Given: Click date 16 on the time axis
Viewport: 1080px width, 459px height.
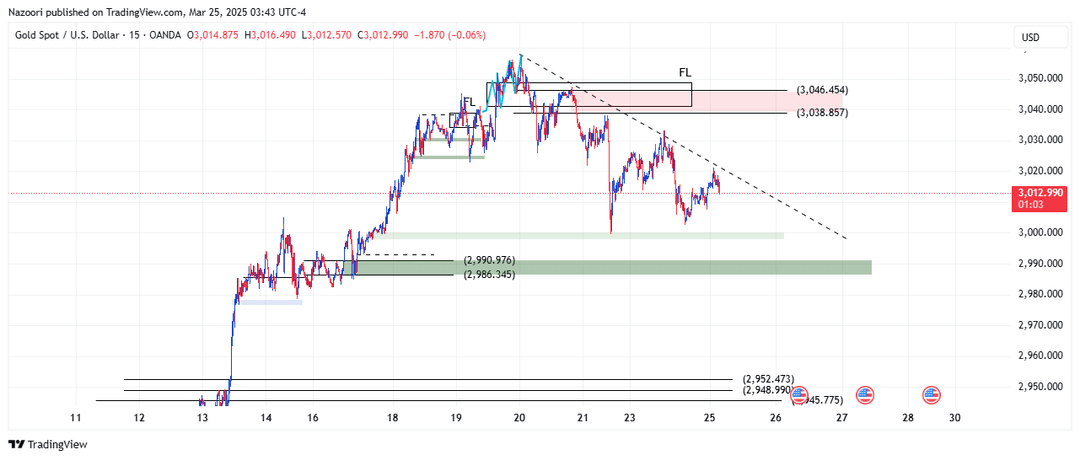Looking at the screenshot, I should [x=313, y=418].
